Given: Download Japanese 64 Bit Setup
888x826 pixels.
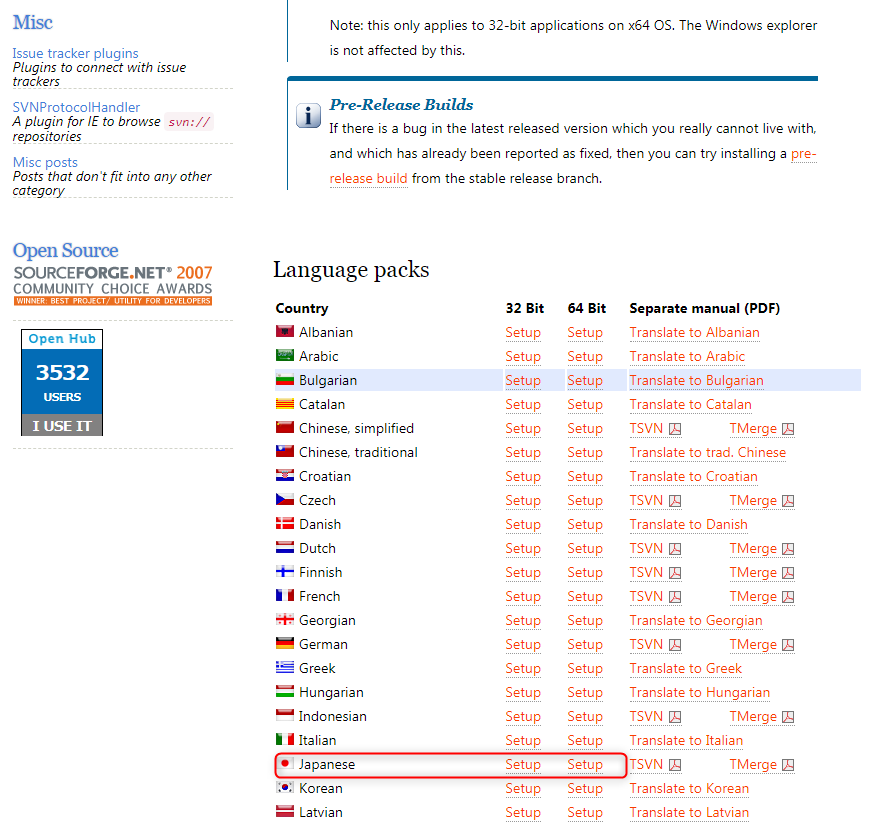Looking at the screenshot, I should (x=585, y=764).
